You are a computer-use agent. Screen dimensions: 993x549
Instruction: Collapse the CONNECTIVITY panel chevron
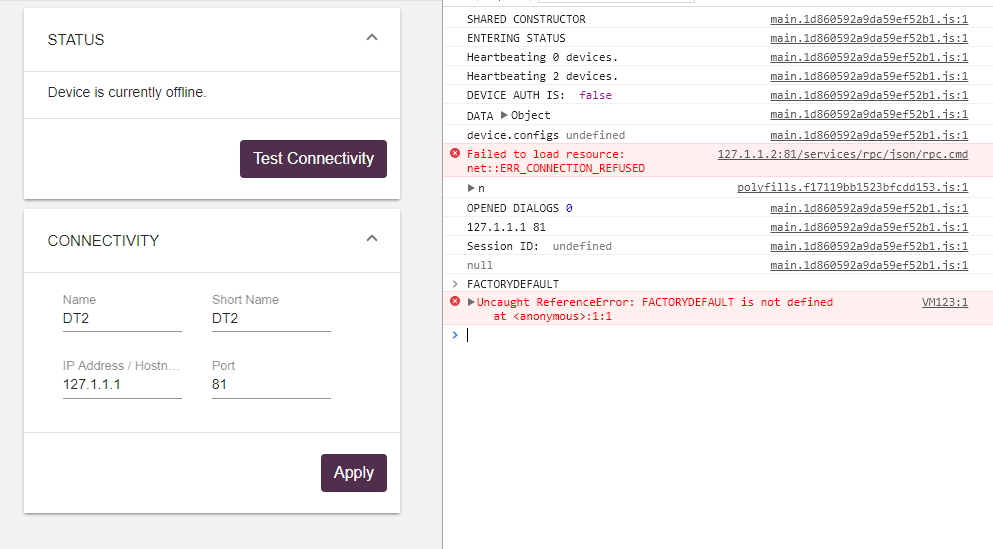(372, 239)
